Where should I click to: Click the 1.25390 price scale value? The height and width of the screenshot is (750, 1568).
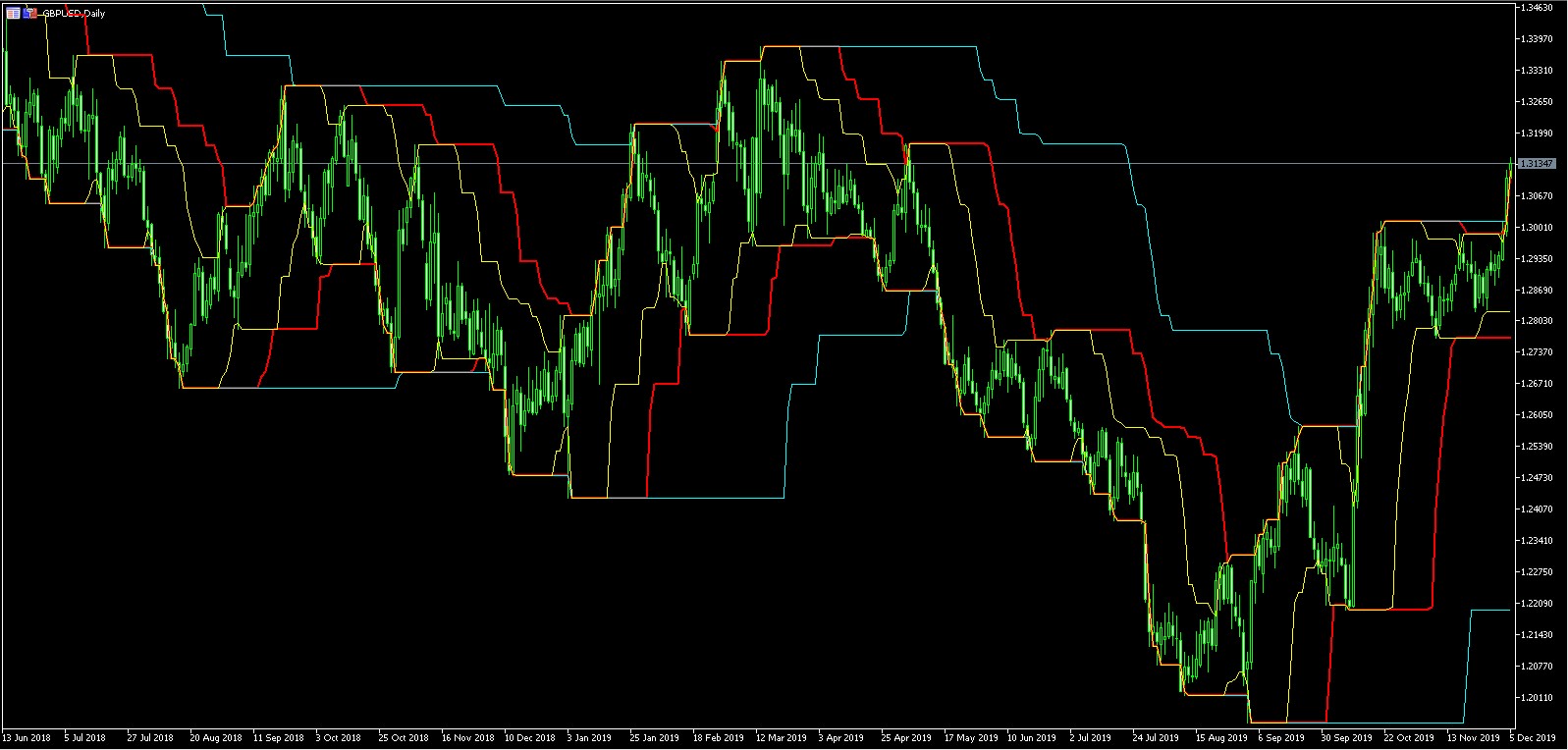point(1537,447)
